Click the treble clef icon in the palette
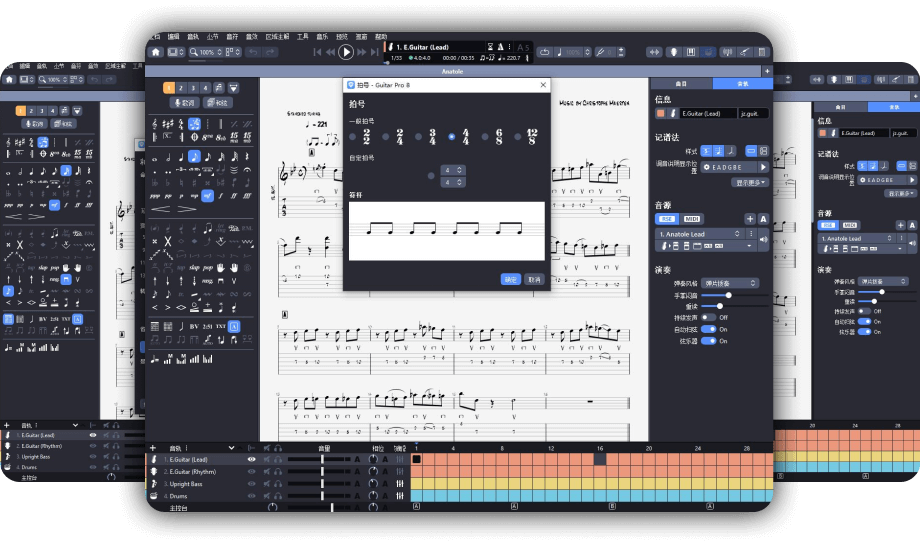 154,124
